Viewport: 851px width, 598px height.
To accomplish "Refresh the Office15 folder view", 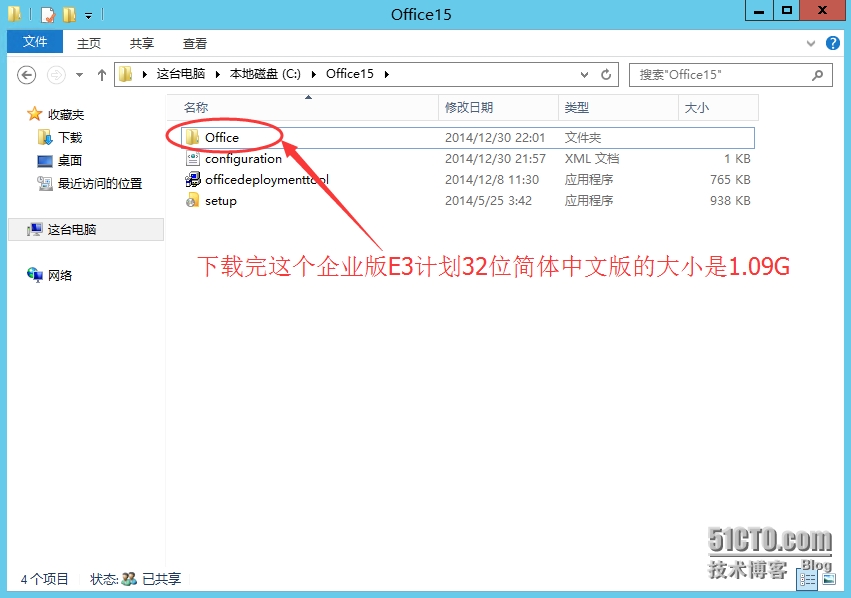I will 607,74.
